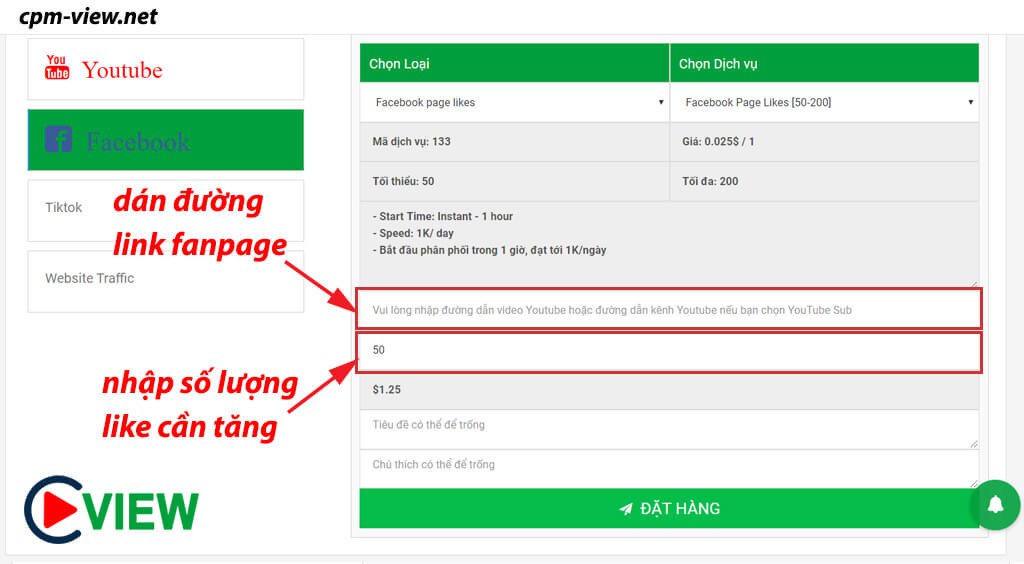Open the Youtube category
The height and width of the screenshot is (564, 1024).
pos(166,69)
